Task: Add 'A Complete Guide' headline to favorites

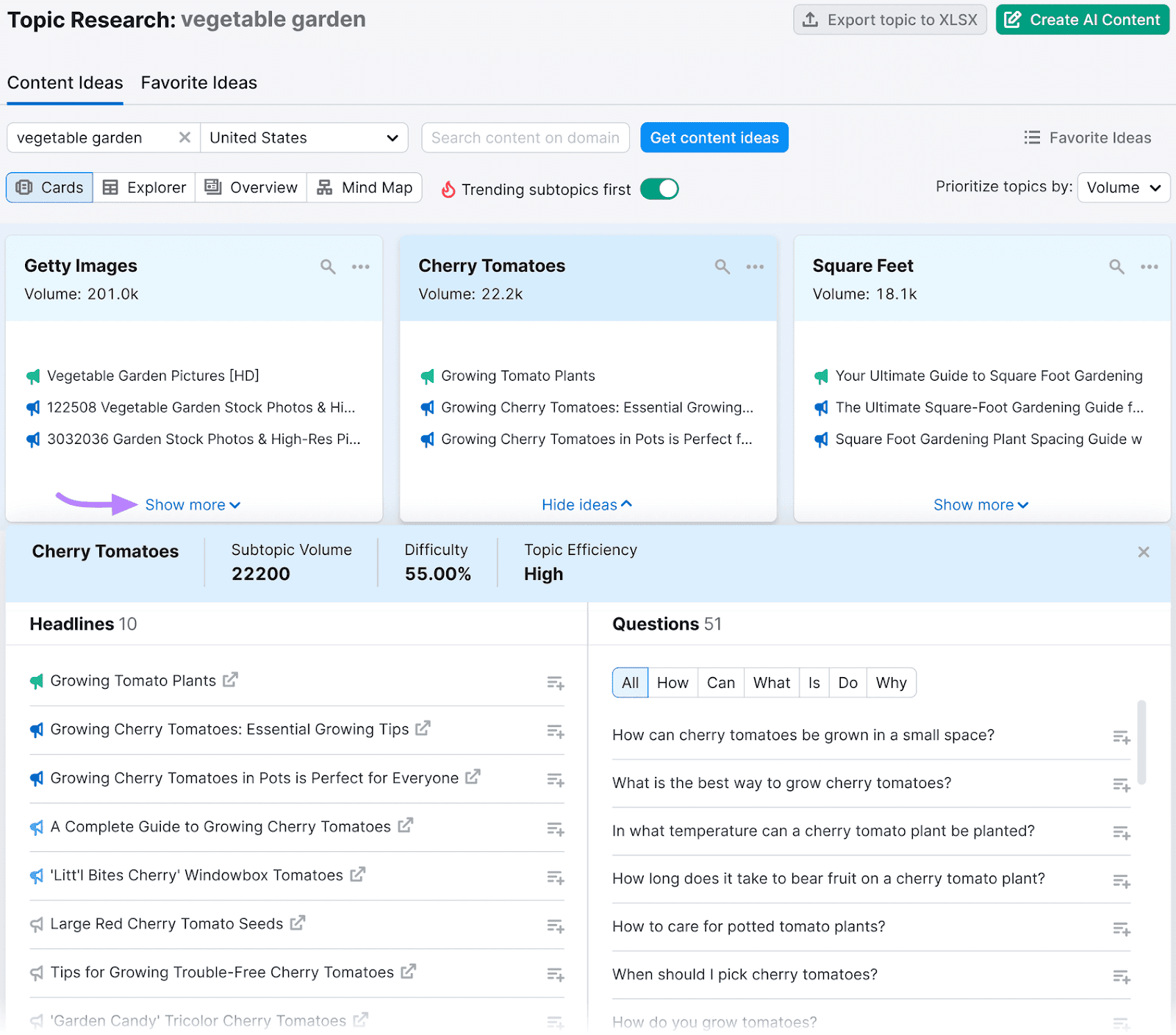Action: click(556, 829)
